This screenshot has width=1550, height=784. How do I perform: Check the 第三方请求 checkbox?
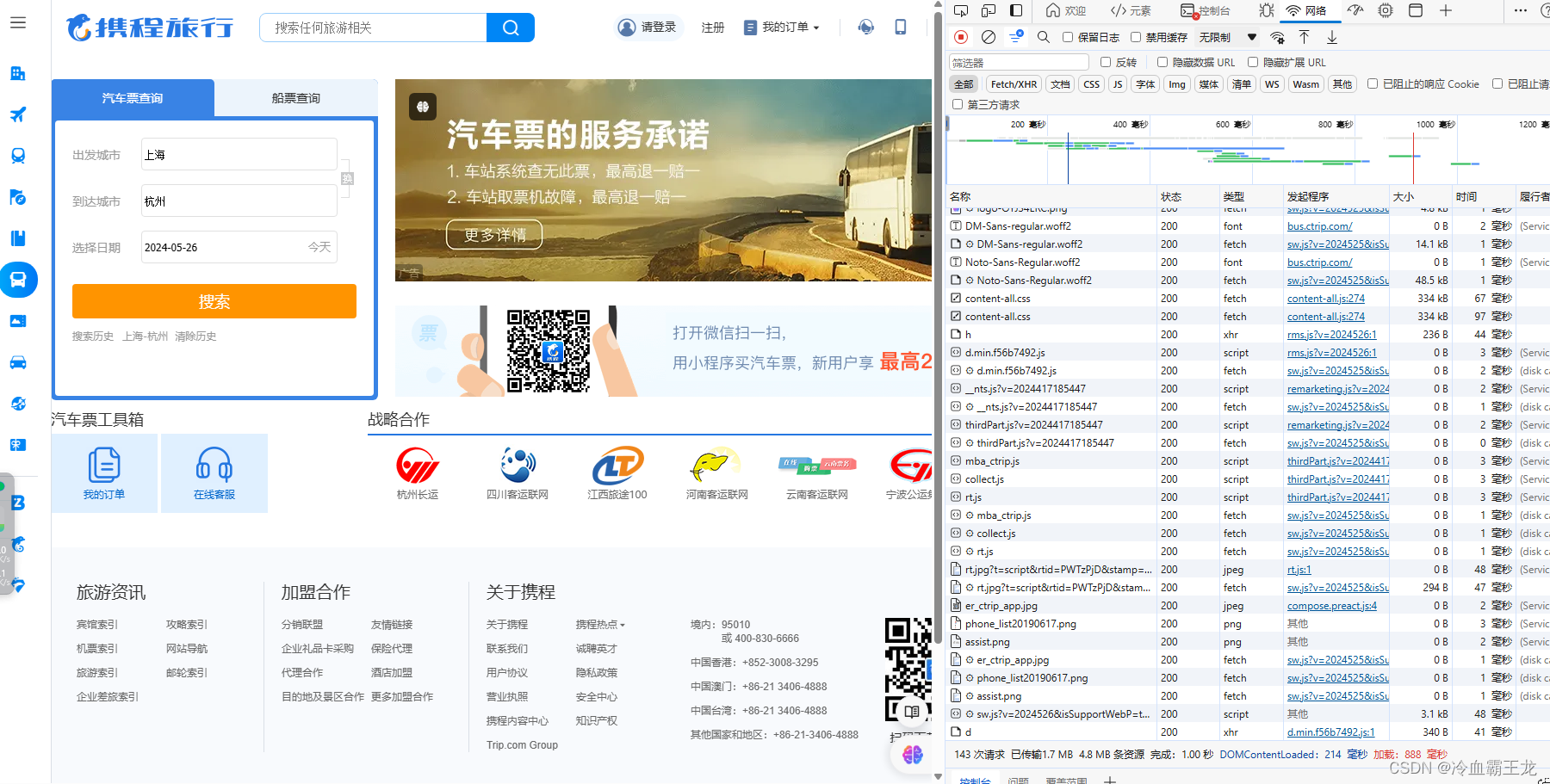coord(958,104)
